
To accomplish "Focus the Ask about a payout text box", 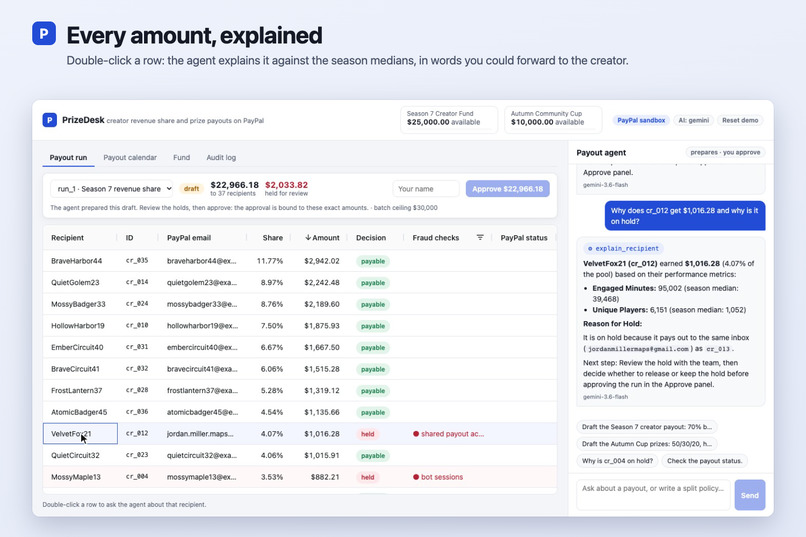I will point(653,495).
